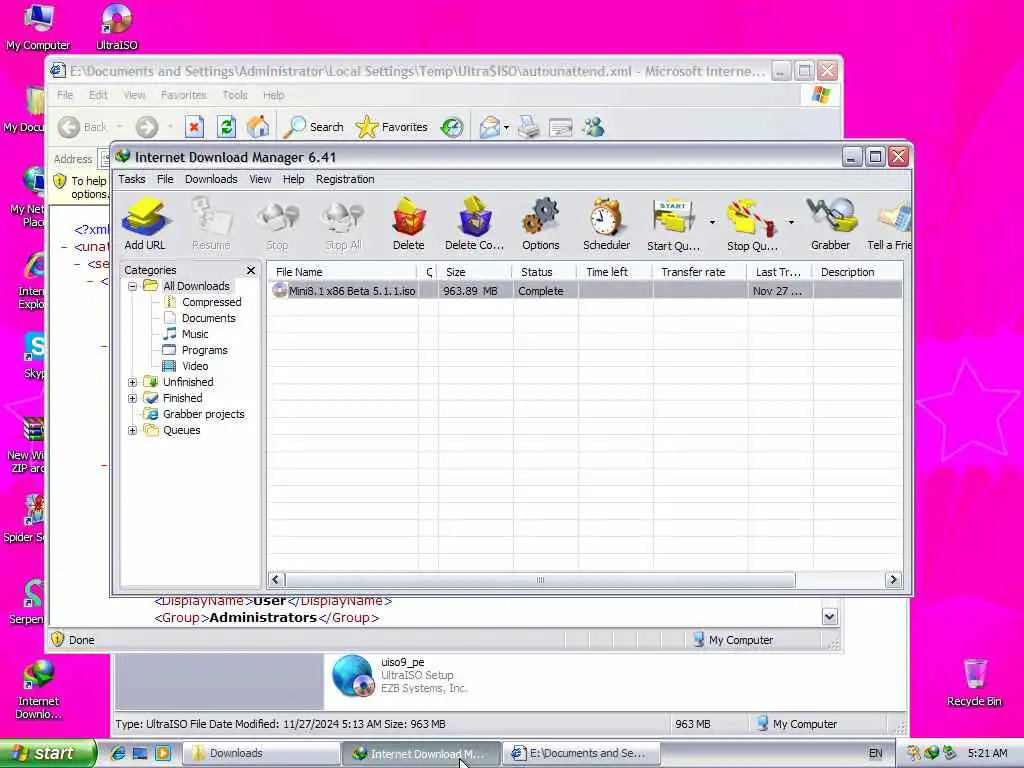Click the Complete status cell
The width and height of the screenshot is (1024, 768).
[541, 291]
